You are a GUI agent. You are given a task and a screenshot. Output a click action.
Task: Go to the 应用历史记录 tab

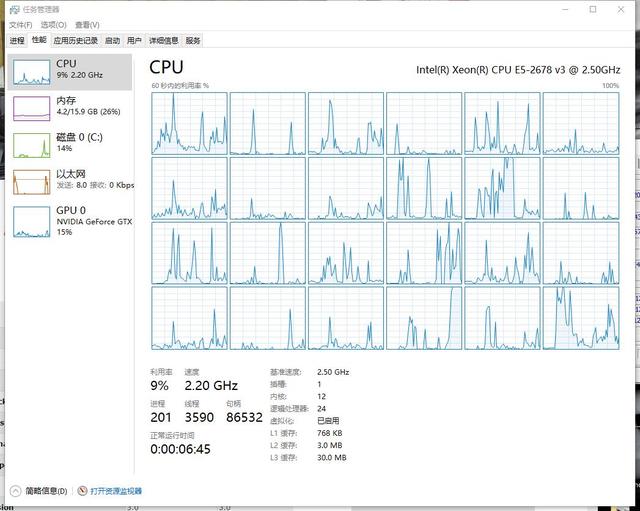tap(76, 40)
